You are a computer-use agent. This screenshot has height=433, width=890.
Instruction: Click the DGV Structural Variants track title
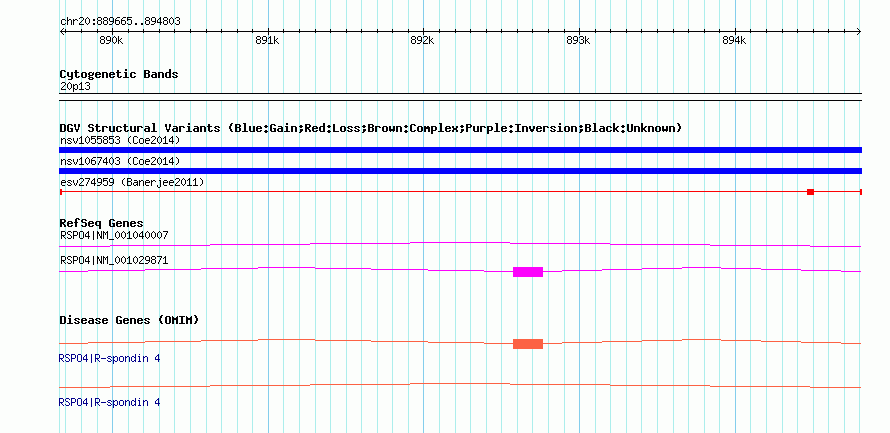click(x=370, y=128)
